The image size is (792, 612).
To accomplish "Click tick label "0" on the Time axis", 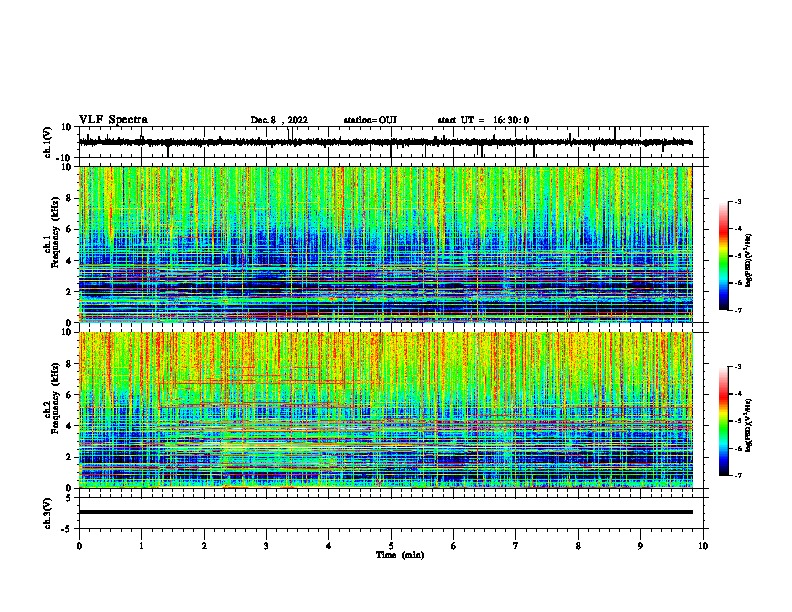I will pos(79,546).
